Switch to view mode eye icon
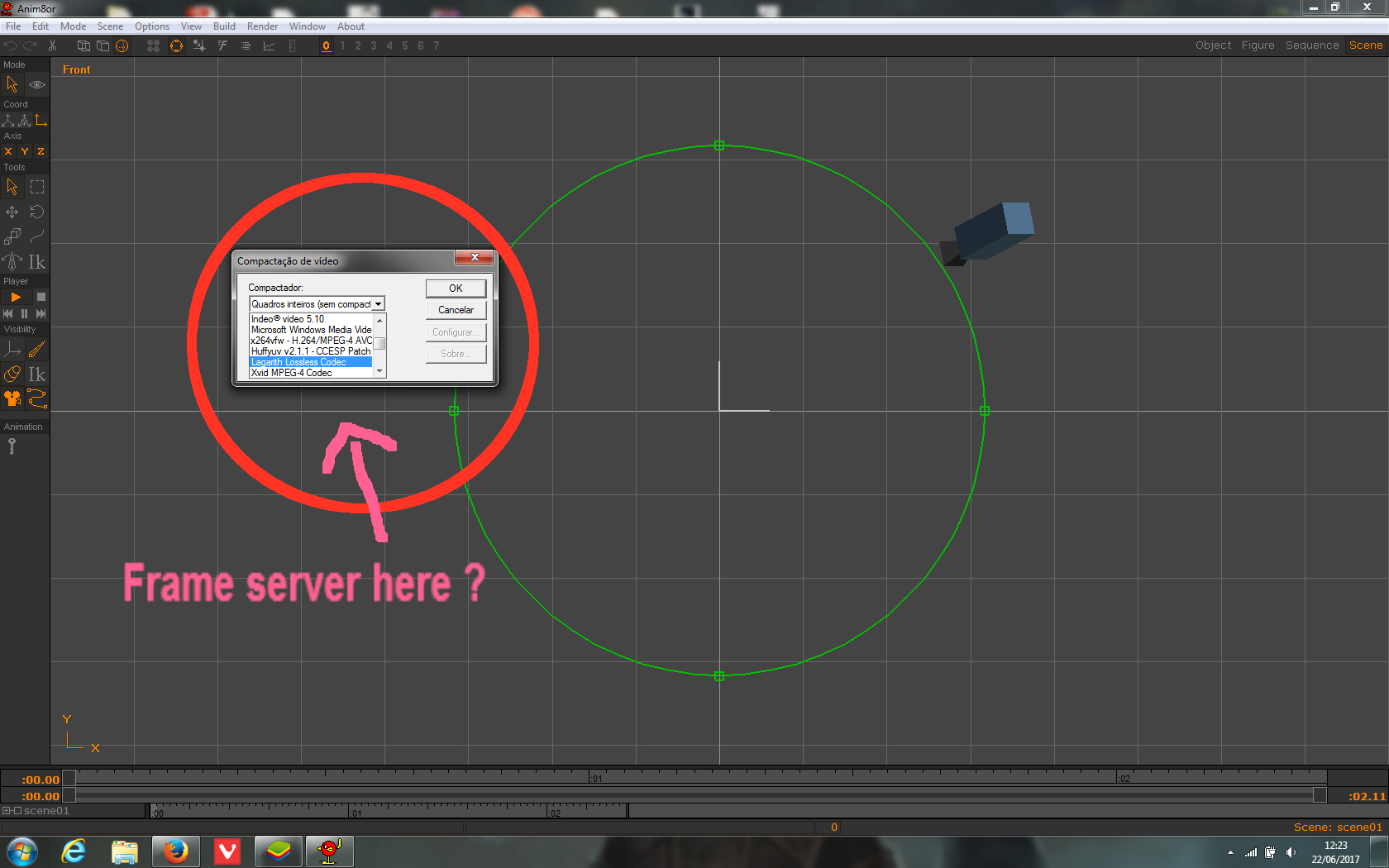The image size is (1389, 868). [x=37, y=84]
